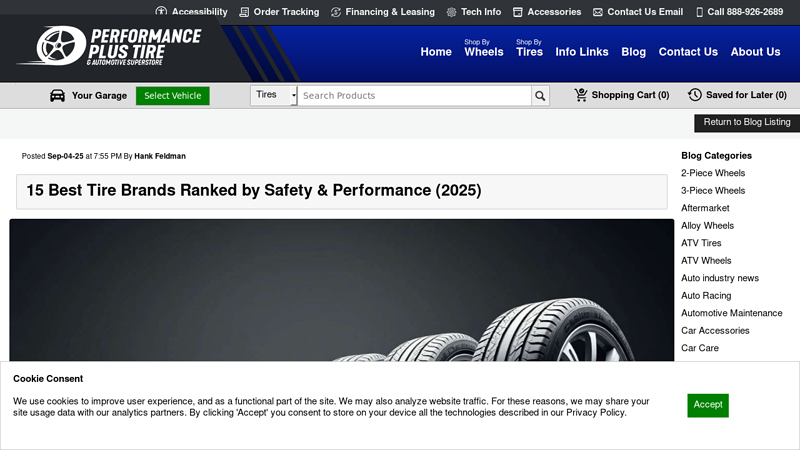
Task: Click the shopping cart icon
Action: [x=581, y=95]
